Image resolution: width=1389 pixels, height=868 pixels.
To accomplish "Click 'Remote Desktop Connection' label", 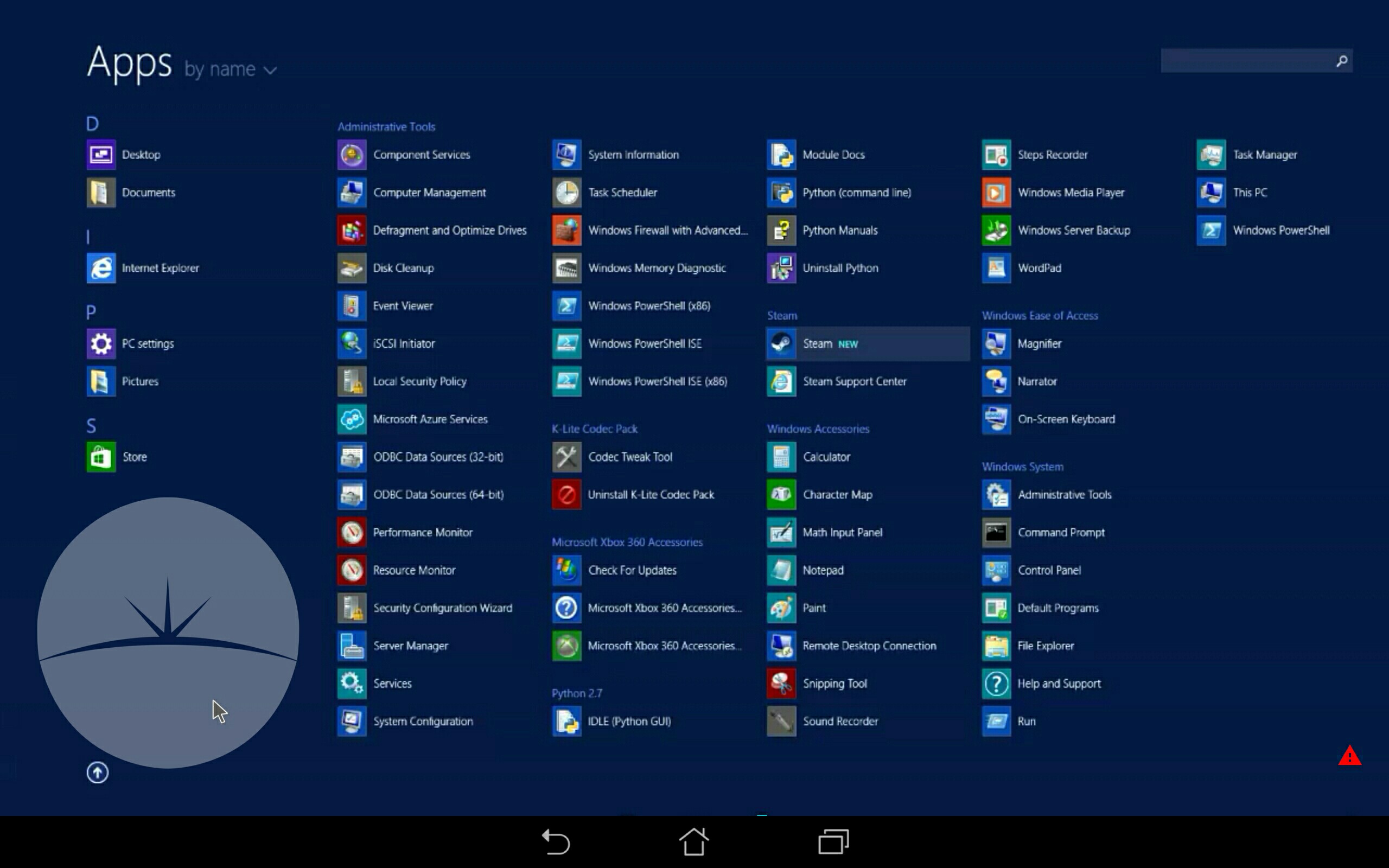I will coord(869,646).
